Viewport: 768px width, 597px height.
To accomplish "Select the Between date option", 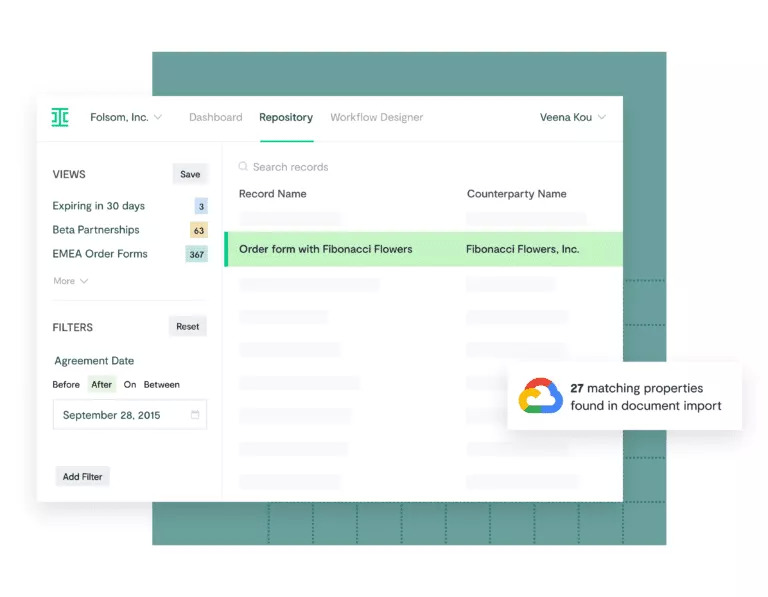I will point(162,384).
